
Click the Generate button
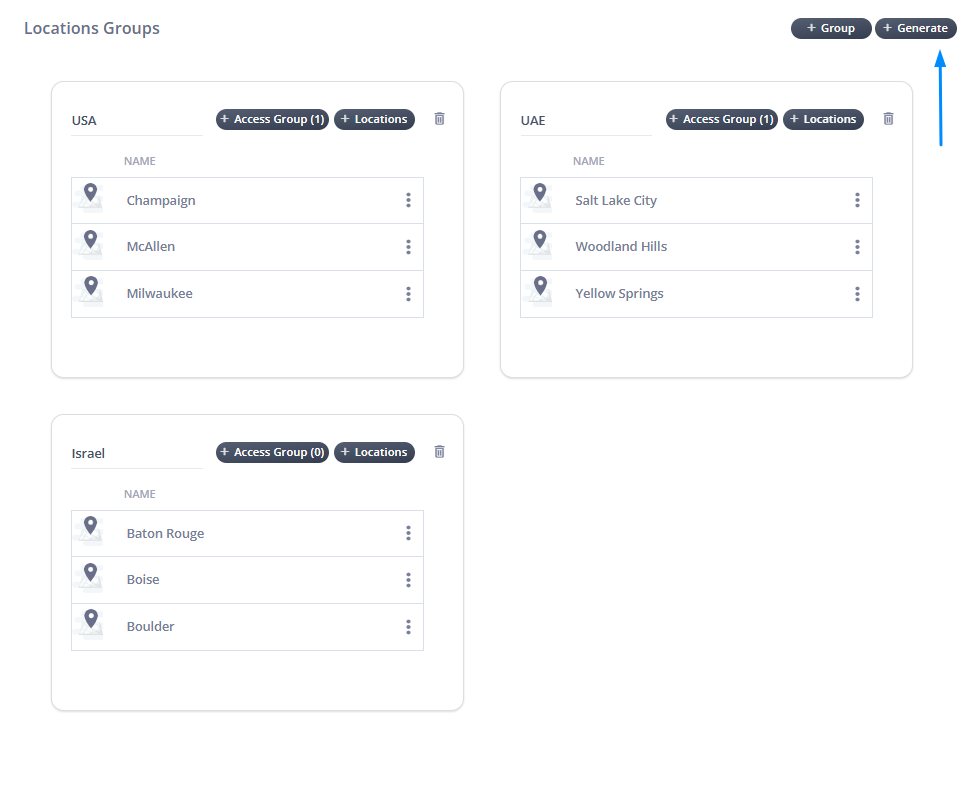tap(915, 28)
